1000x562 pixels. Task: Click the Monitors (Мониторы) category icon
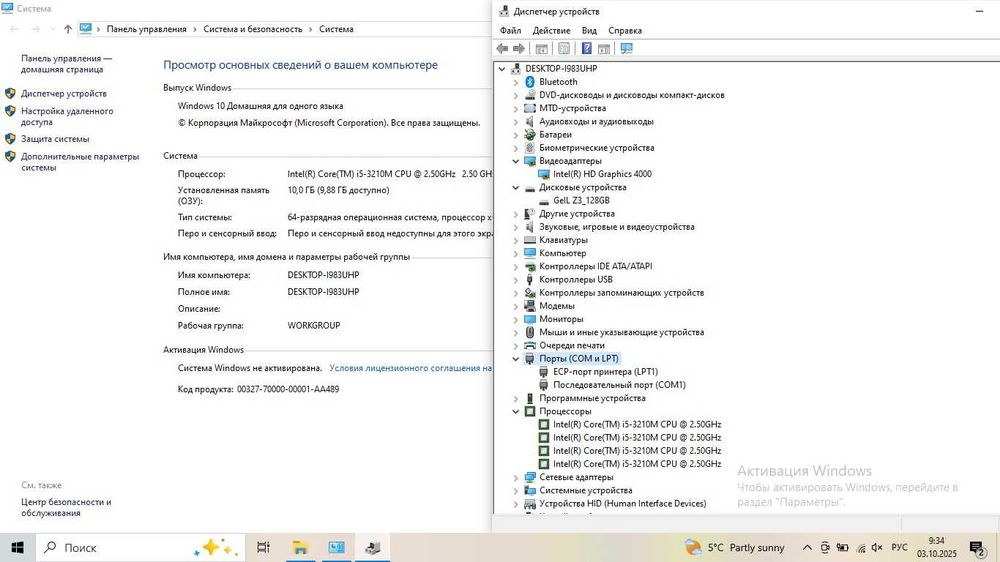(530, 319)
